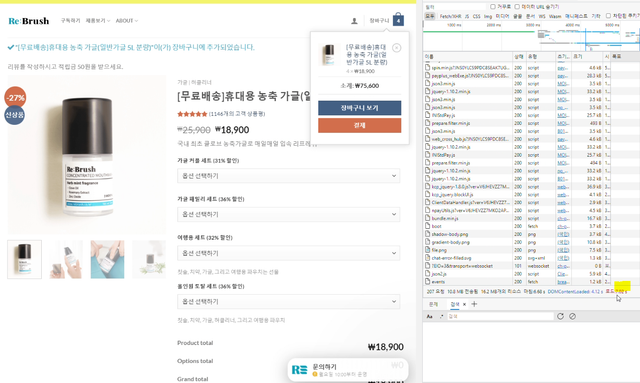Select kcp_jquery.blockUI.js request row
The image size is (640, 383).
[531, 194]
